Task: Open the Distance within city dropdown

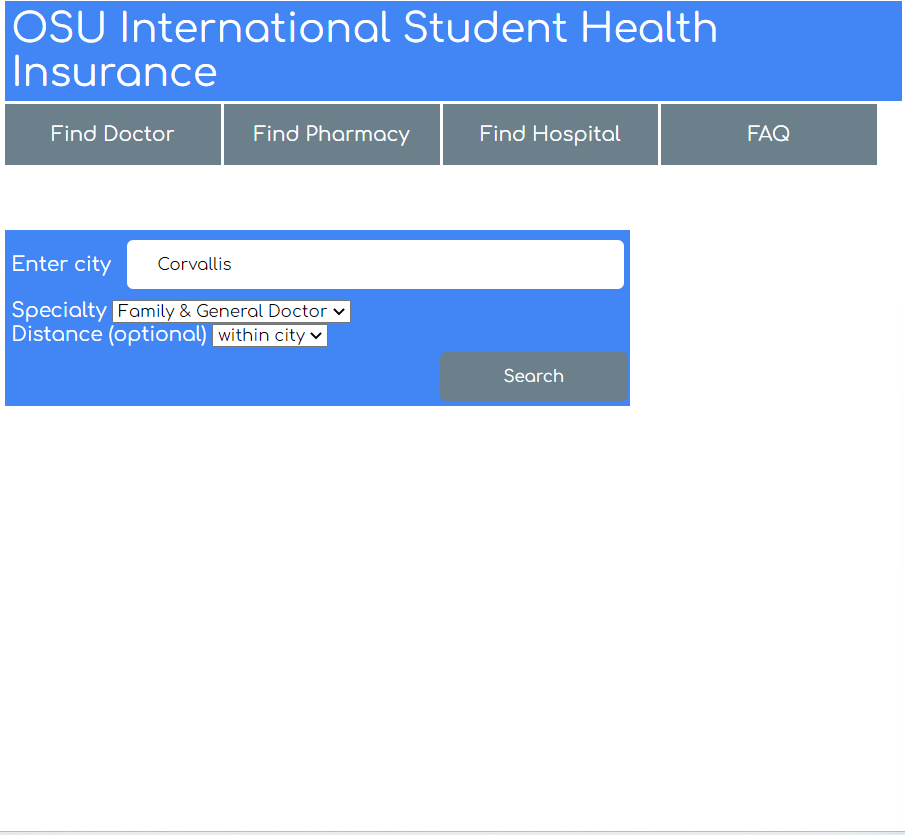Action: pyautogui.click(x=270, y=335)
